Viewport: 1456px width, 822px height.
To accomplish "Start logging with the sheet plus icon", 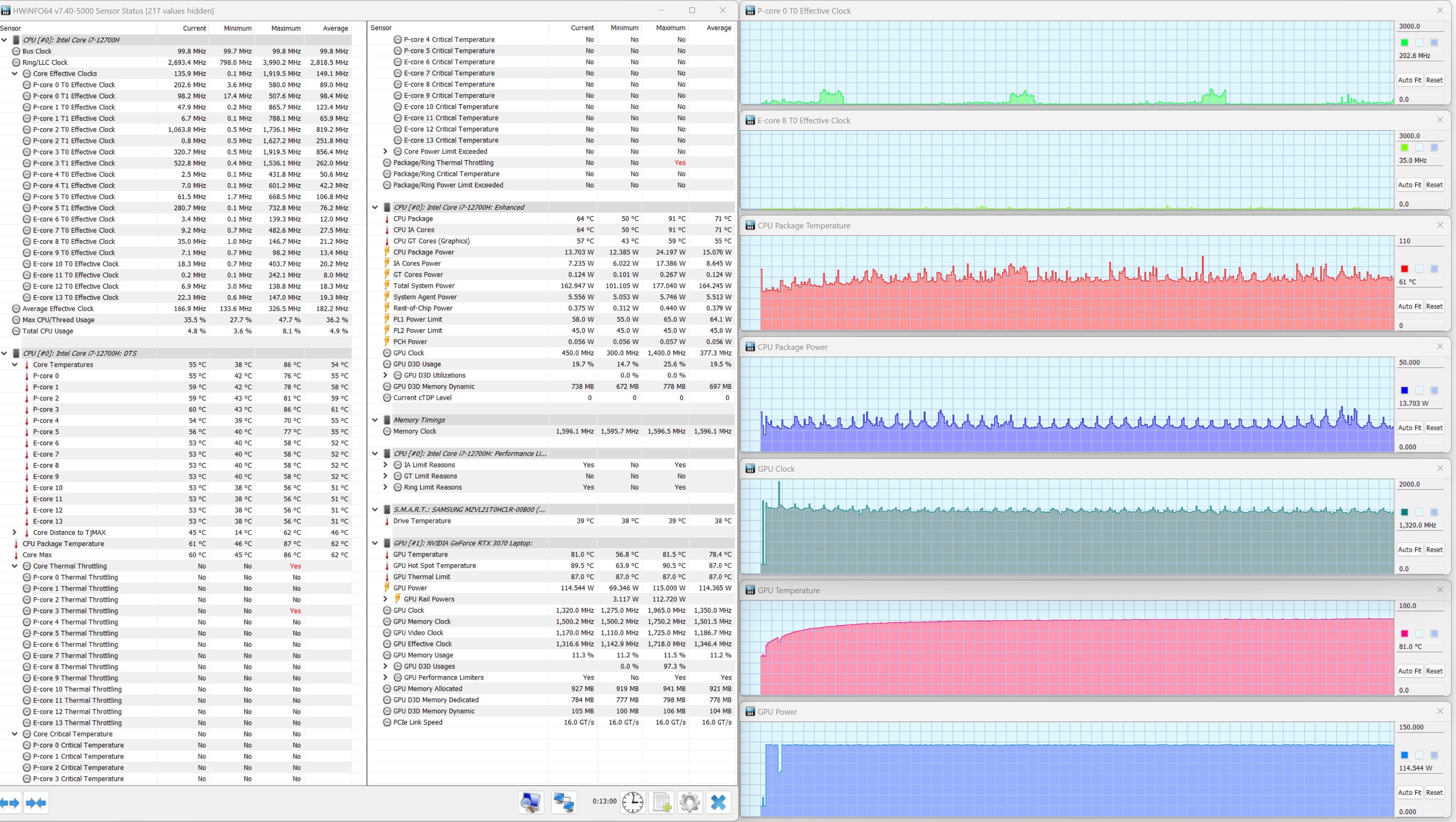I will (661, 802).
